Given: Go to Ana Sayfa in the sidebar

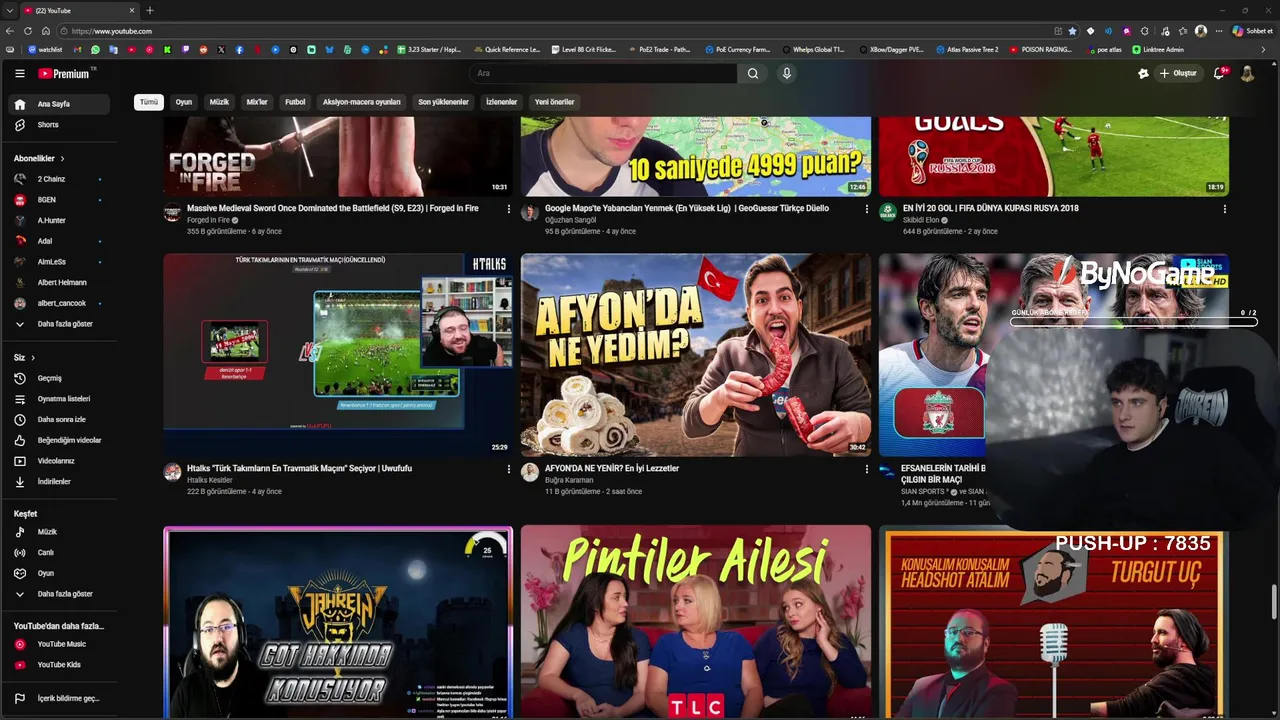Looking at the screenshot, I should click(60, 104).
